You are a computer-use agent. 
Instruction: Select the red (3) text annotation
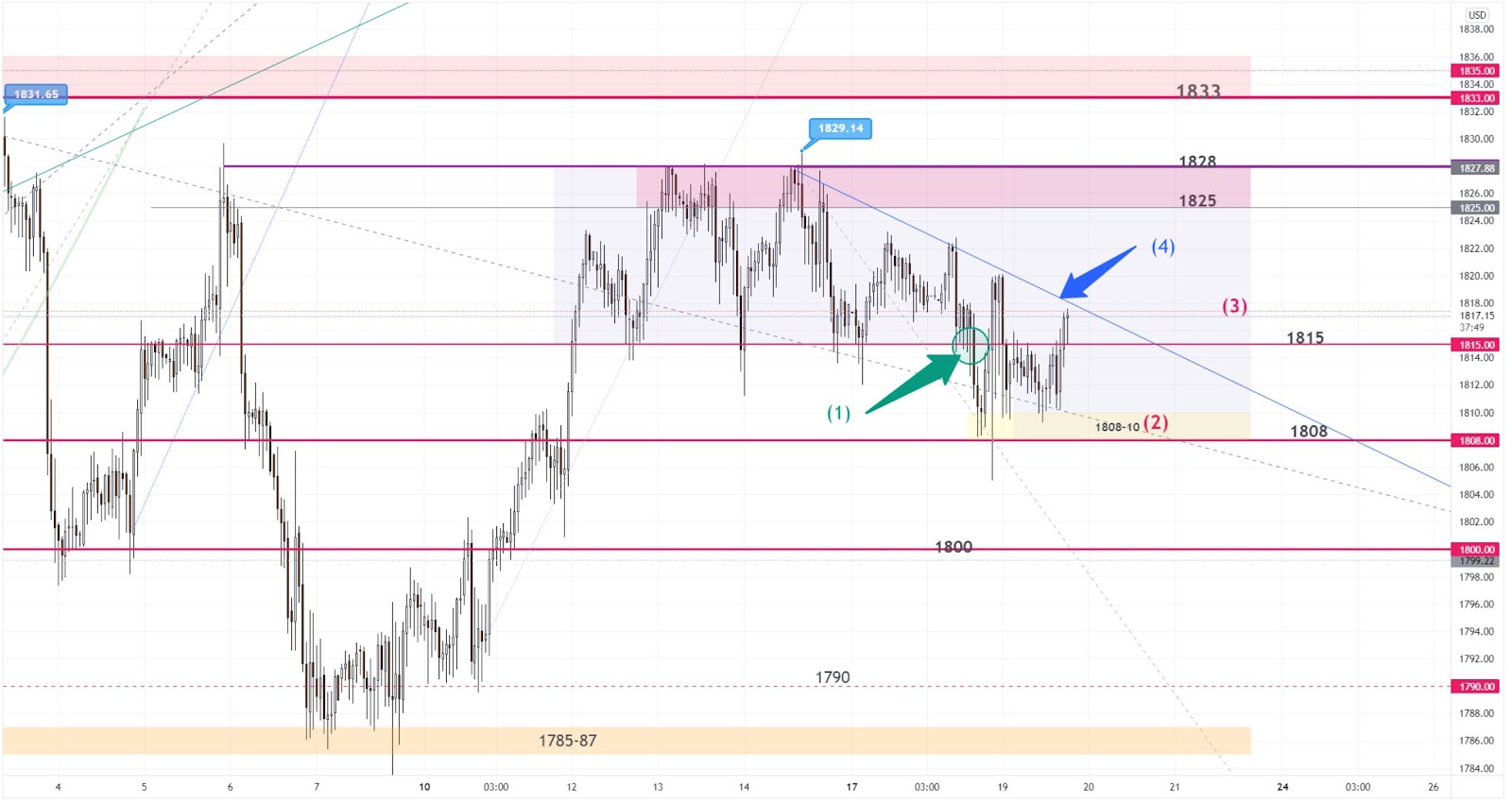pos(1234,306)
